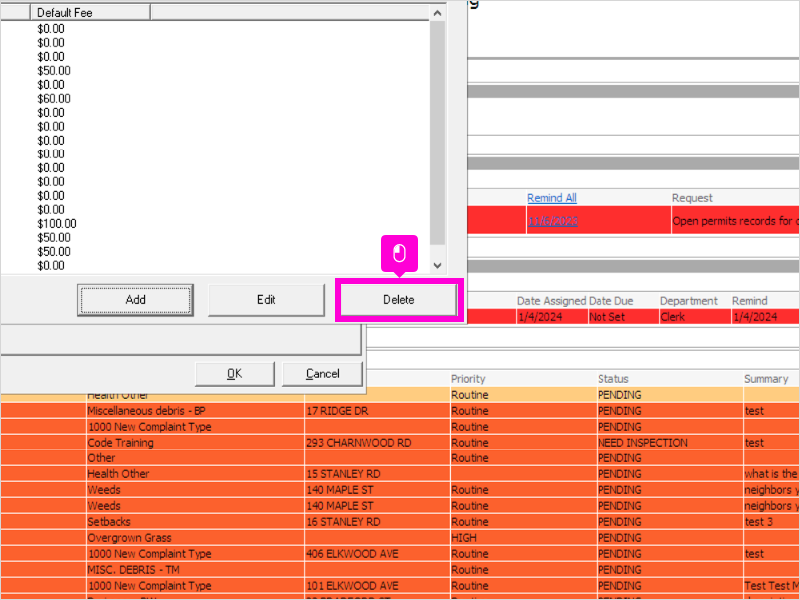The height and width of the screenshot is (600, 800).
Task: Confirm the dialog with OK
Action: click(235, 374)
